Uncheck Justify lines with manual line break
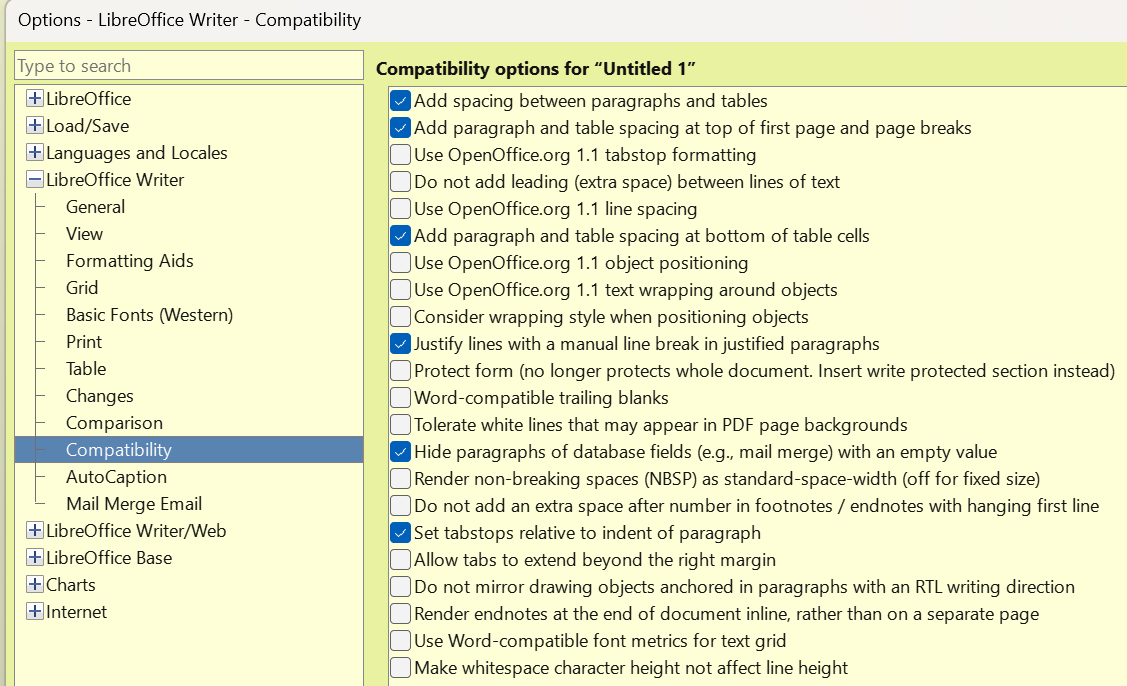This screenshot has width=1127, height=686. tap(400, 344)
